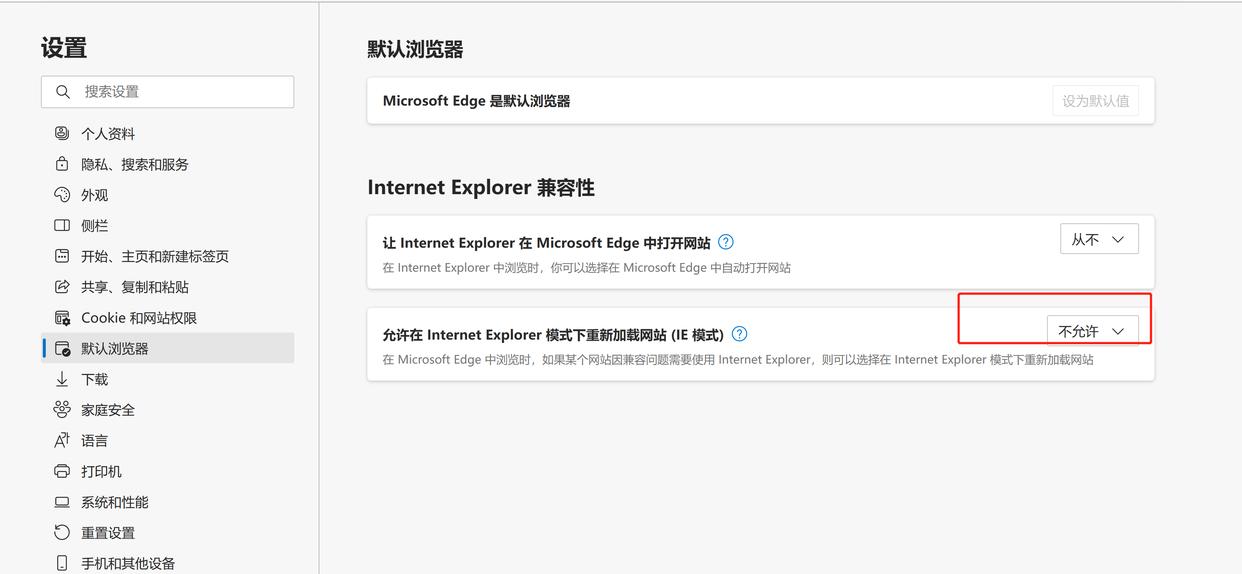Viewport: 1242px width, 574px height.
Task: Click the Cookie 和网站权限 icon
Action: 62,318
